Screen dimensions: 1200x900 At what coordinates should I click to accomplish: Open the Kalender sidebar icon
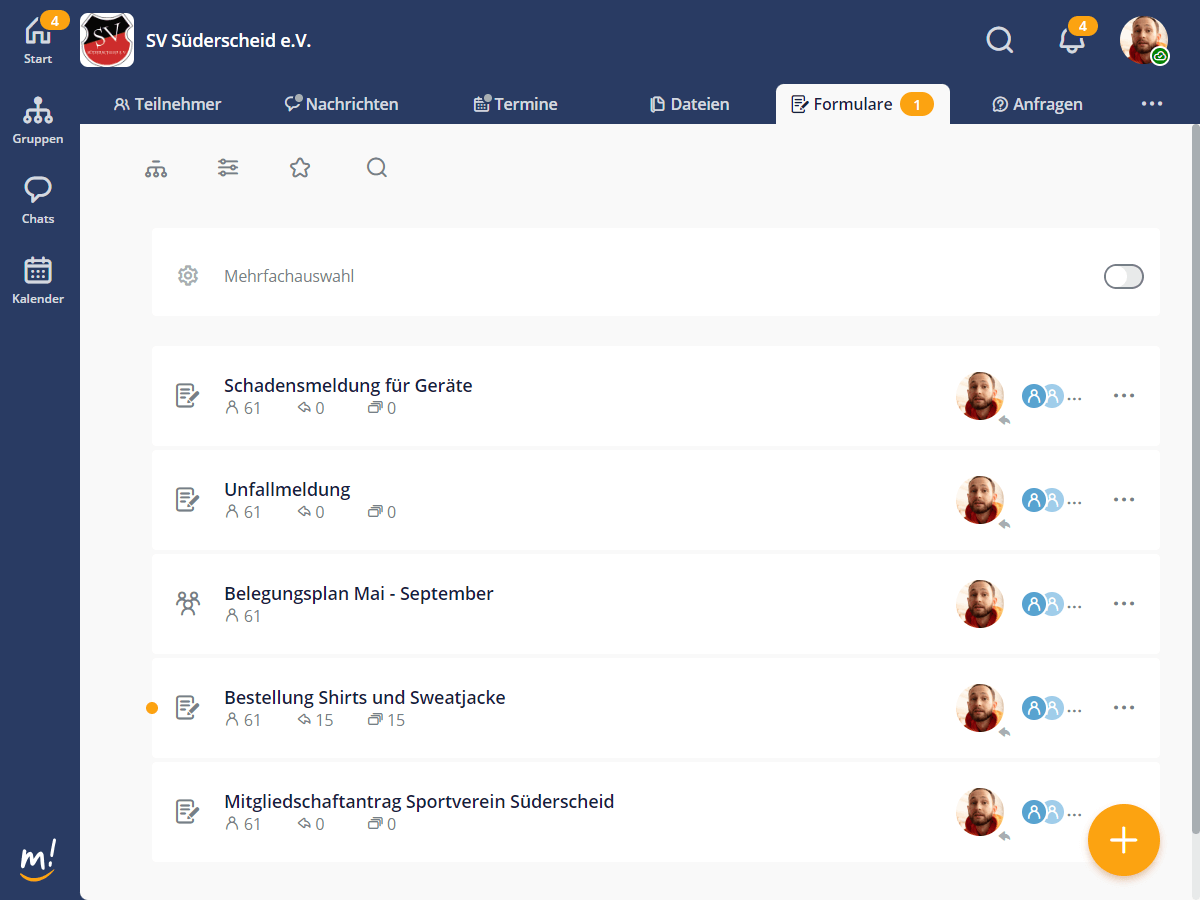[38, 280]
